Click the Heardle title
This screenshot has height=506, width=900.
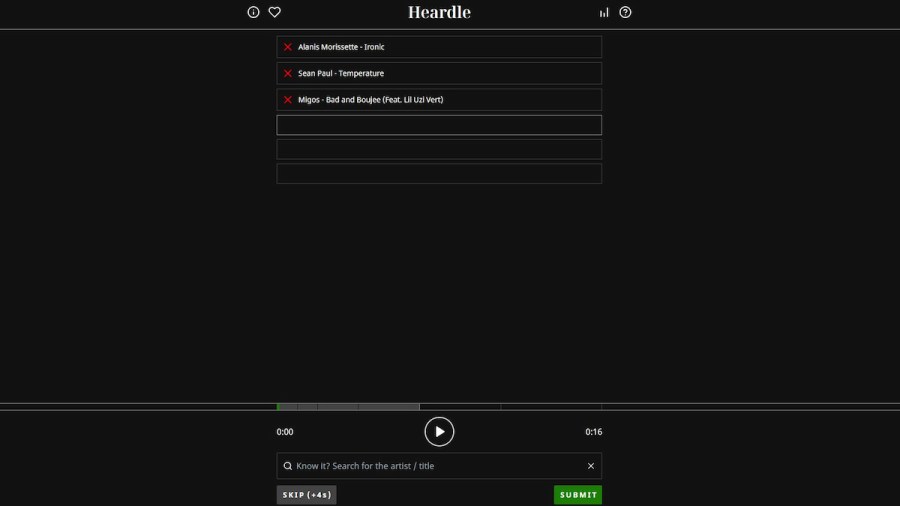pos(439,12)
